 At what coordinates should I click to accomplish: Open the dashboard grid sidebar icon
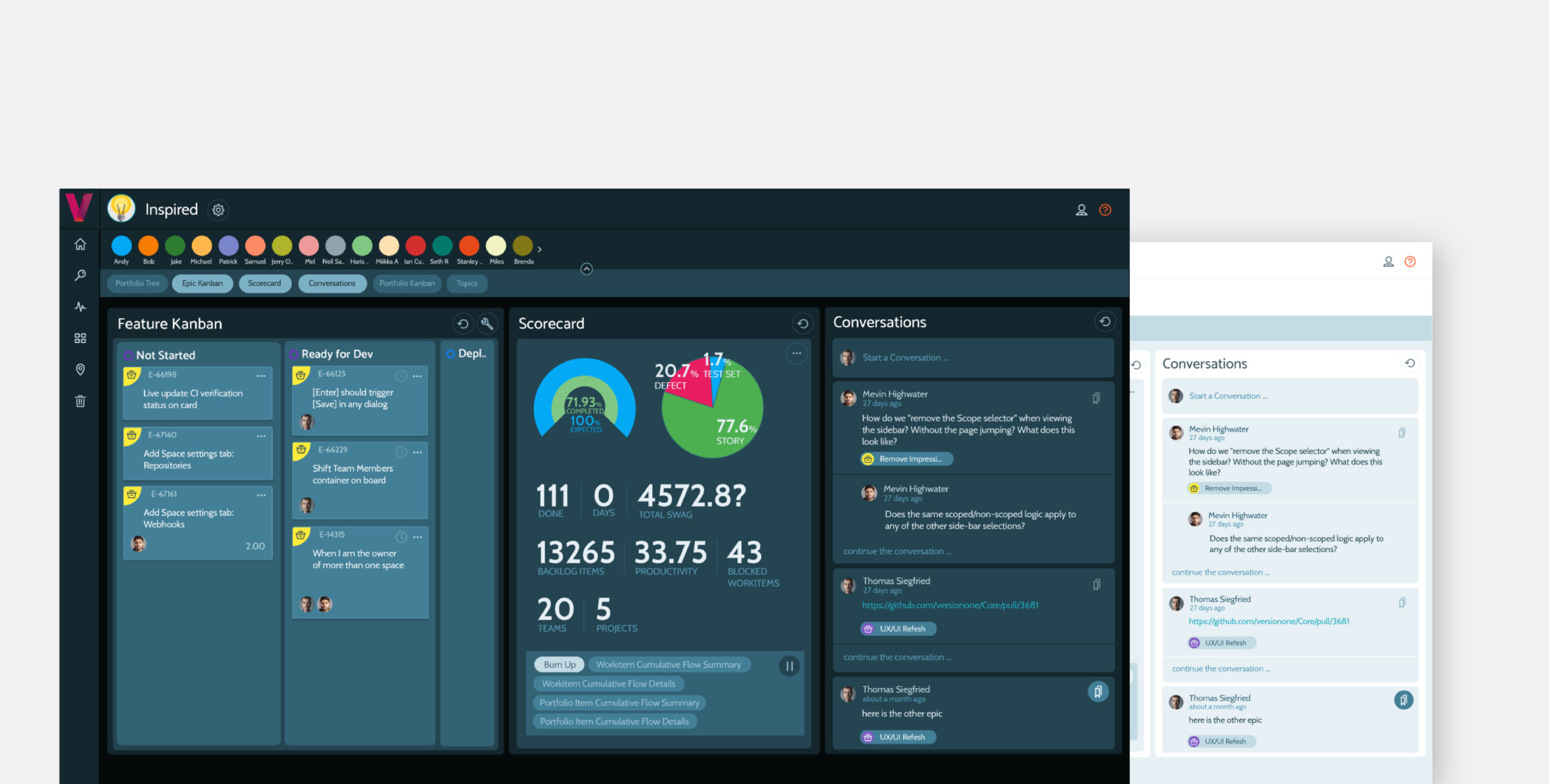point(80,338)
